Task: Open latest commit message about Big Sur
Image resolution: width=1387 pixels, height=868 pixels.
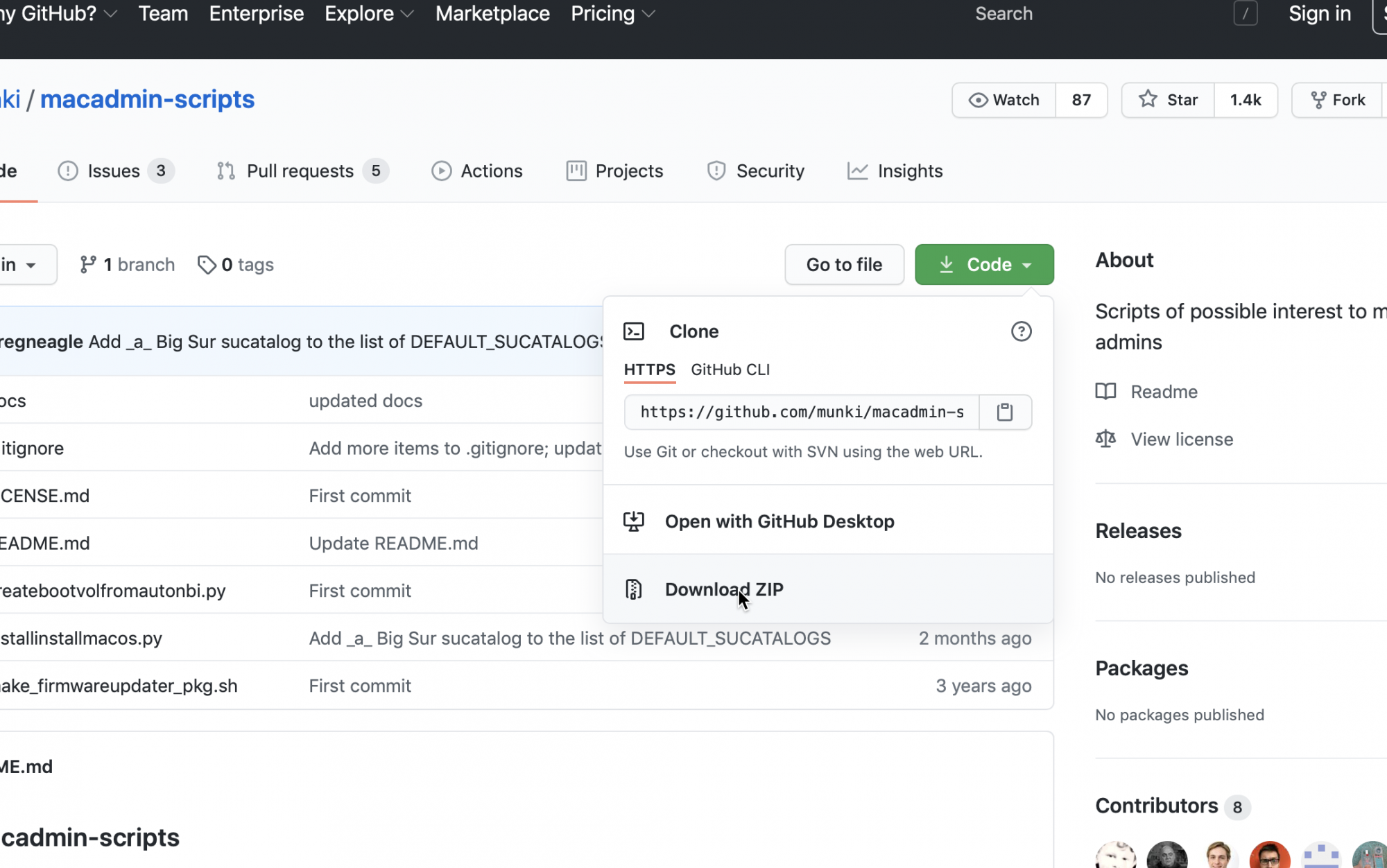Action: click(x=346, y=341)
